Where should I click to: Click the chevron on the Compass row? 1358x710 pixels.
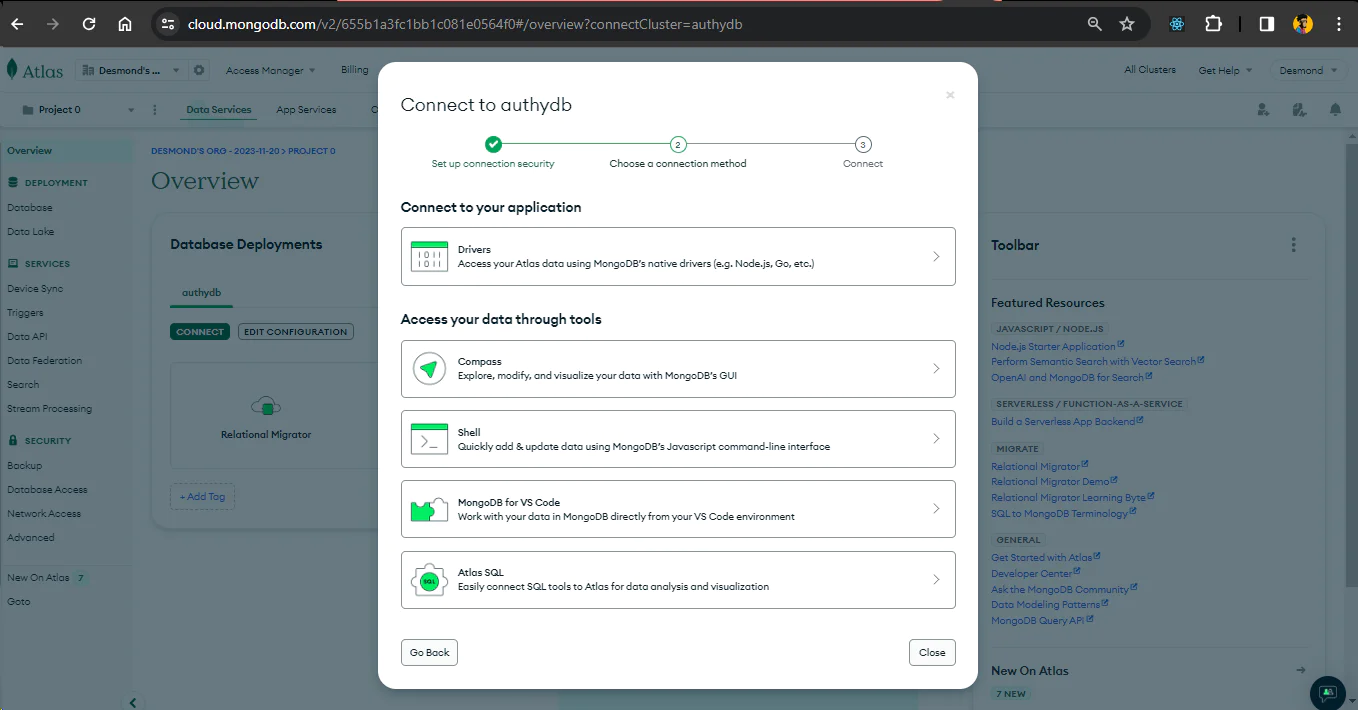tap(936, 369)
